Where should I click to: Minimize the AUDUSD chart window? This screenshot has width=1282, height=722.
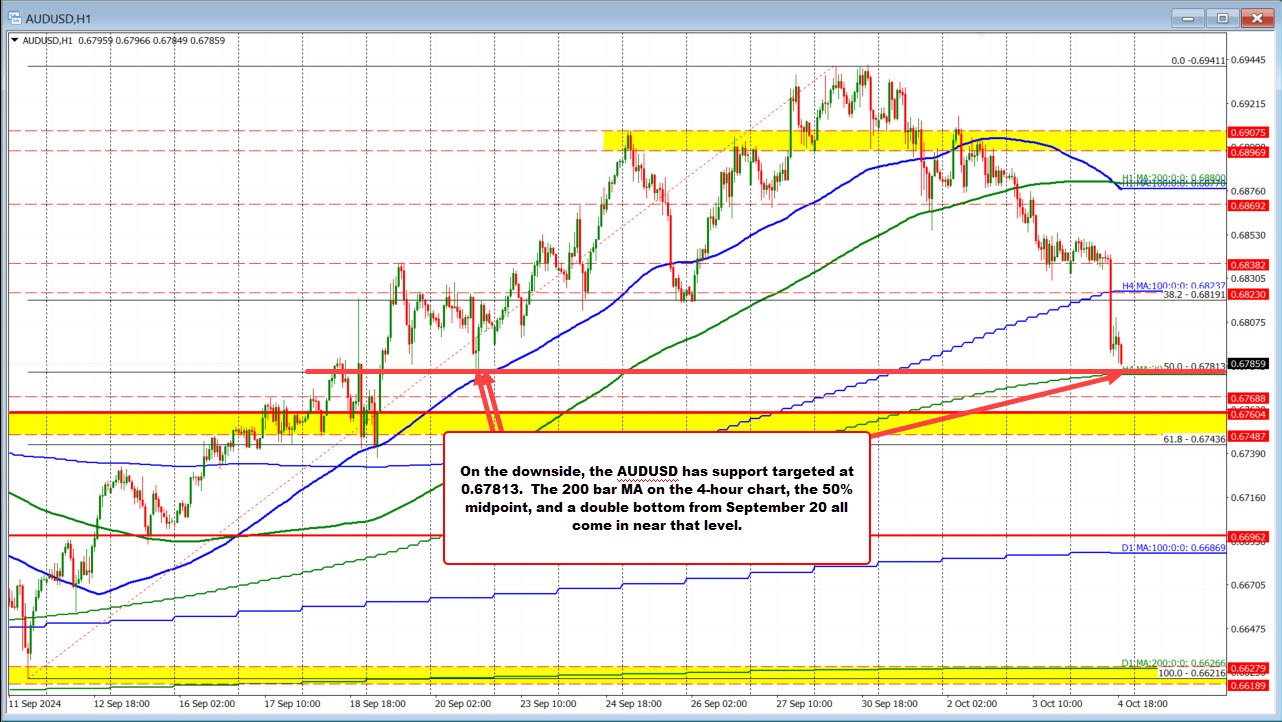[x=1186, y=17]
